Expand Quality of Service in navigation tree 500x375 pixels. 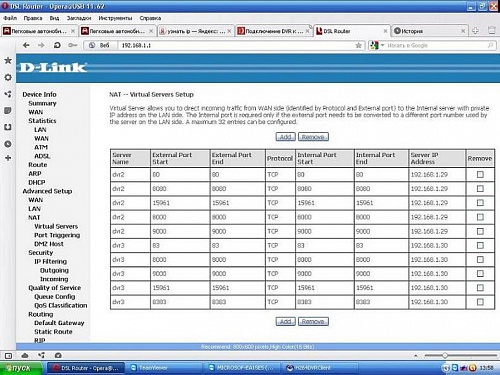tap(55, 288)
